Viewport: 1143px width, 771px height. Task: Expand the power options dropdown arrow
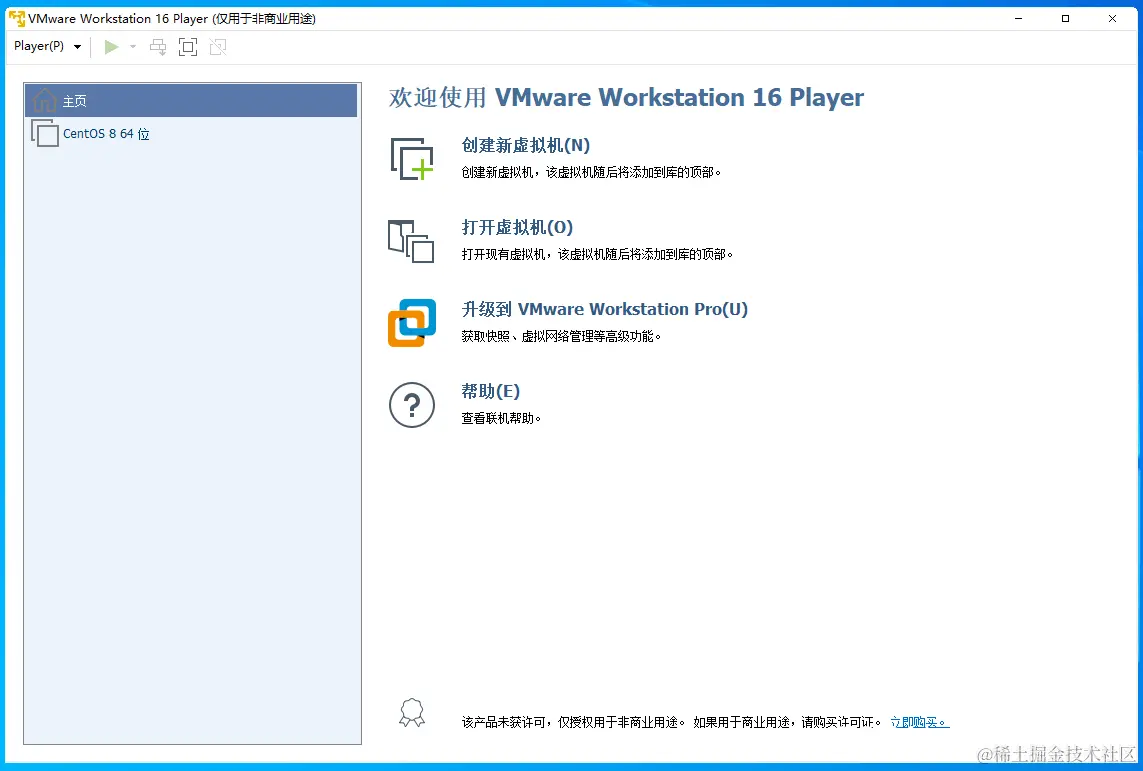(133, 47)
